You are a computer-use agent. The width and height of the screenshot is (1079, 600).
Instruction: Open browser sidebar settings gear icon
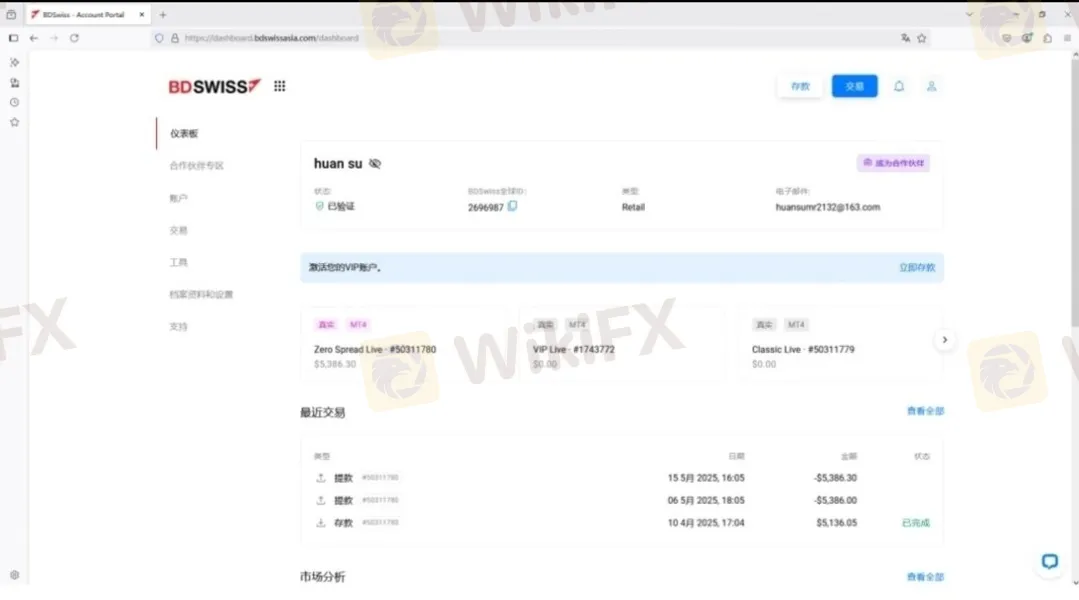14,575
